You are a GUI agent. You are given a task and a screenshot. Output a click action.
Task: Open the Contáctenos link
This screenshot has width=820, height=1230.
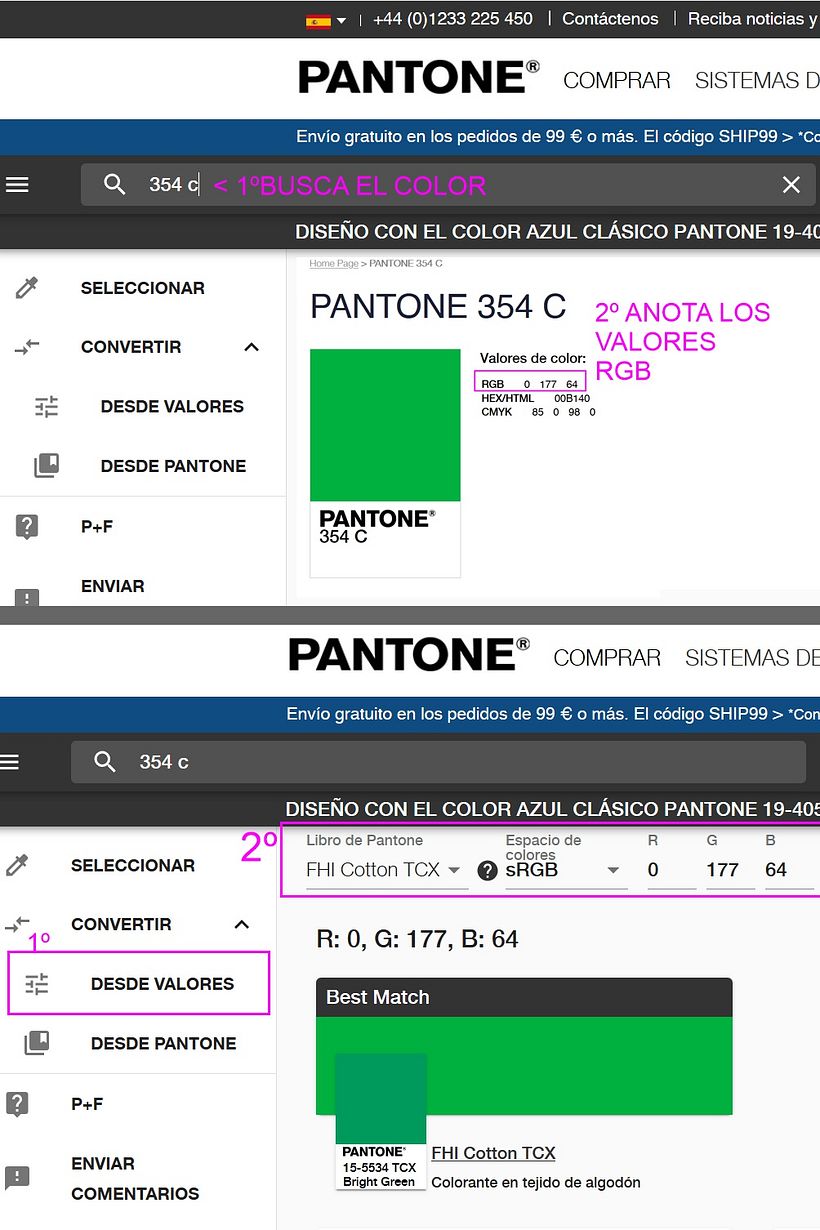(x=610, y=19)
